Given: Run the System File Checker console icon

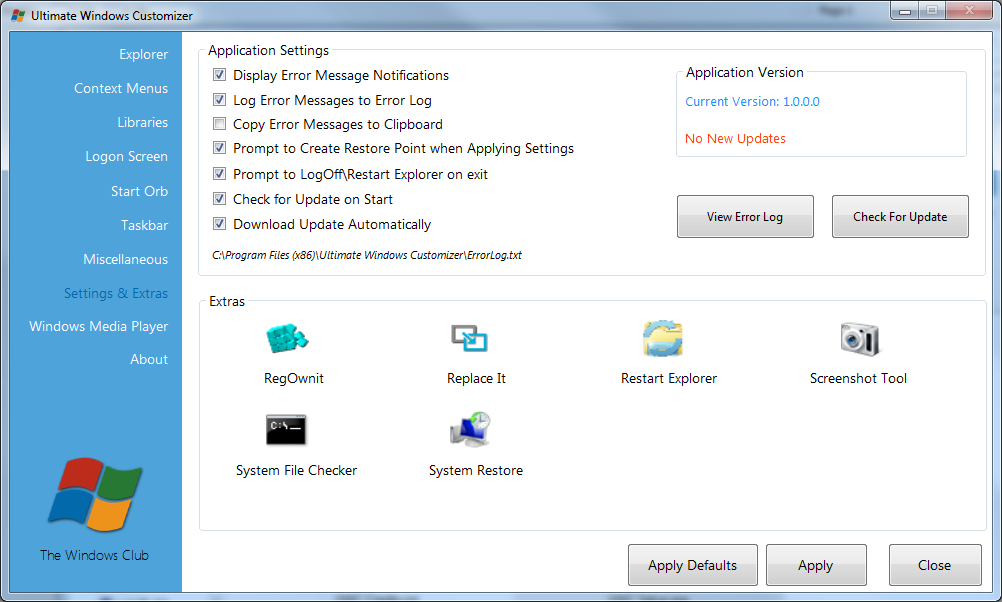Looking at the screenshot, I should click(x=286, y=429).
